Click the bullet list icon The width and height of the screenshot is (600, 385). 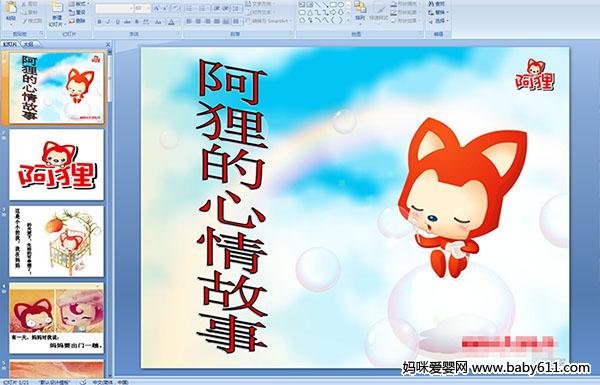click(190, 8)
